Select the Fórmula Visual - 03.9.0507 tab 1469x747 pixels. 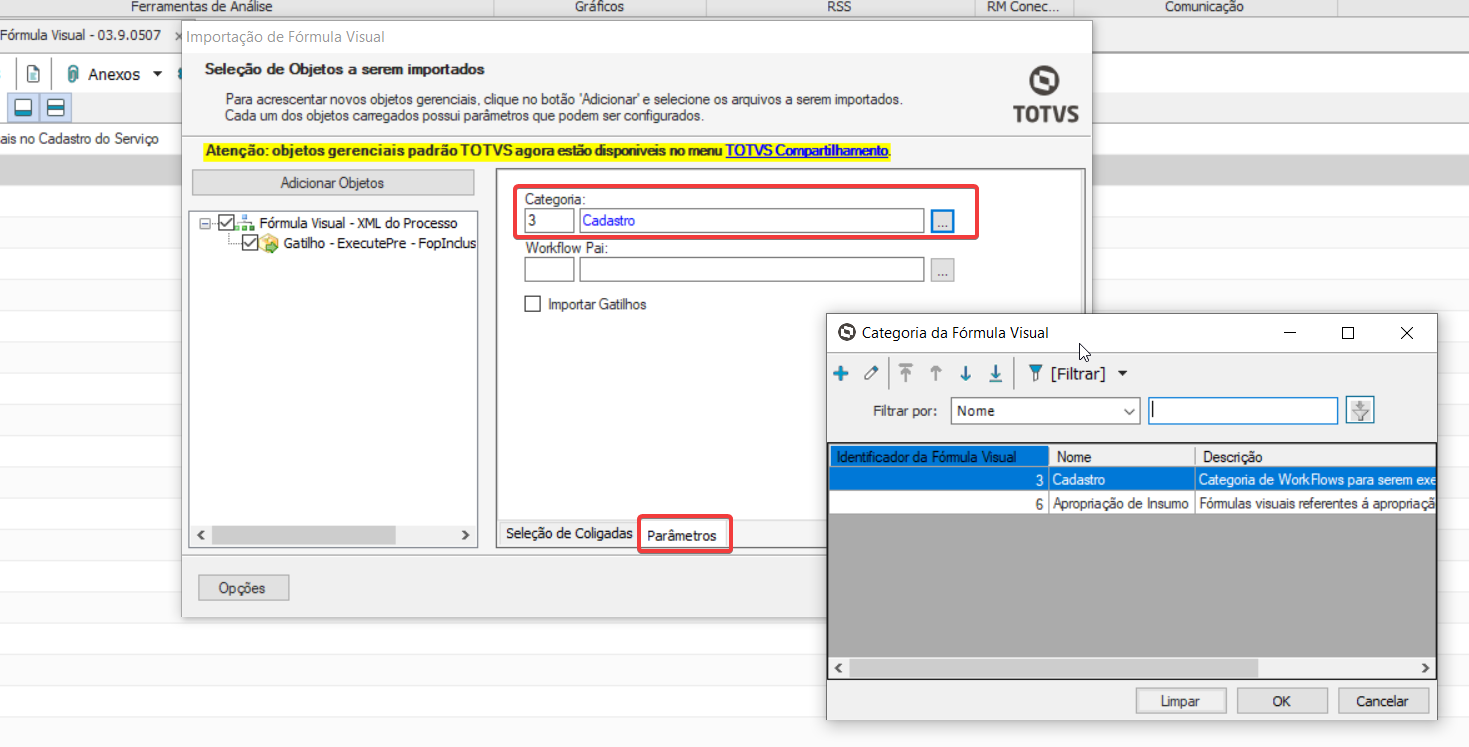point(80,35)
